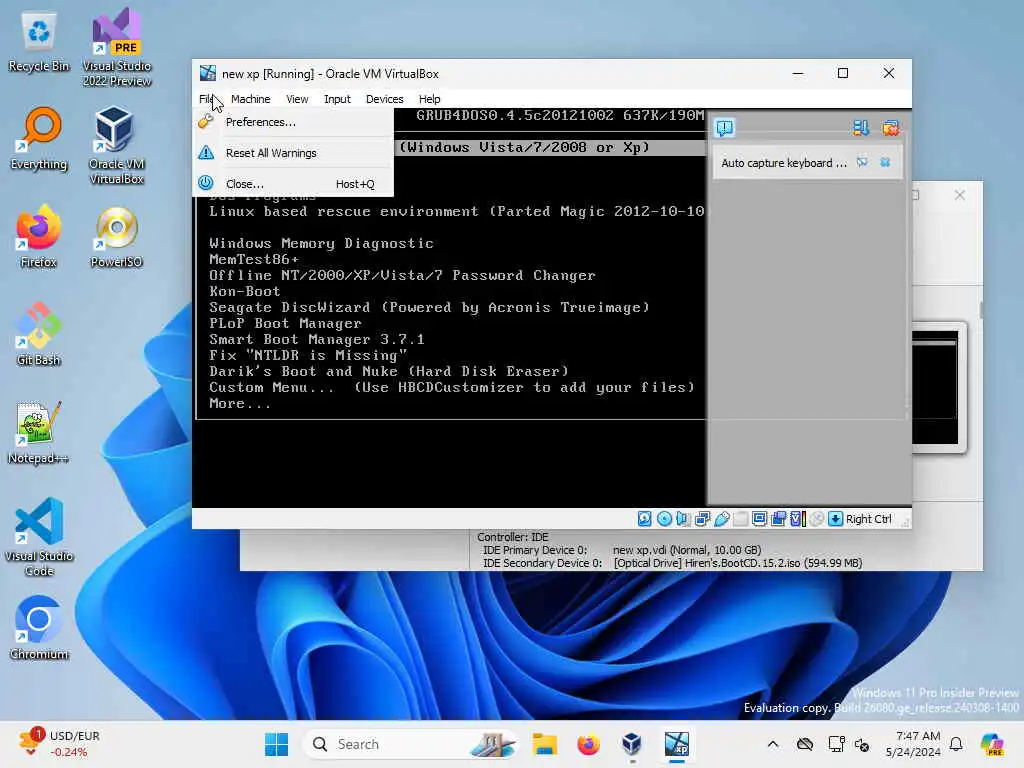Image resolution: width=1024 pixels, height=768 pixels.
Task: Open the Devices menu
Action: 384,99
